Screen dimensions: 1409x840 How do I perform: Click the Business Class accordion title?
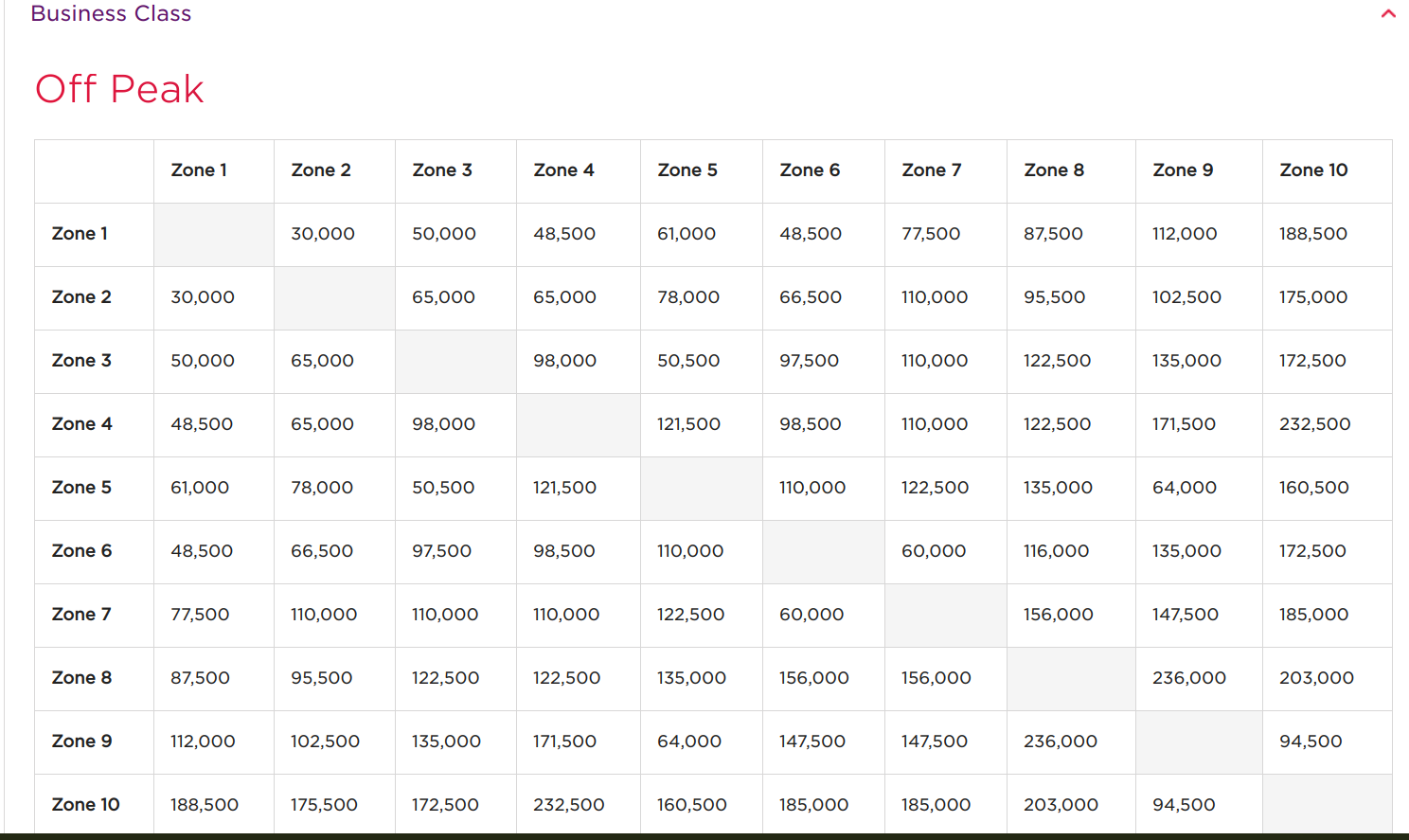click(x=111, y=13)
